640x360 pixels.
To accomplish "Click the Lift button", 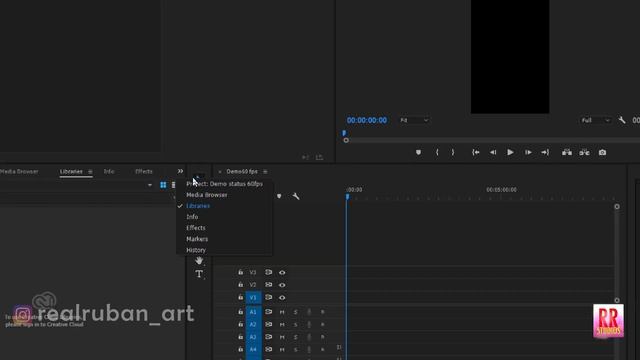I will 567,152.
